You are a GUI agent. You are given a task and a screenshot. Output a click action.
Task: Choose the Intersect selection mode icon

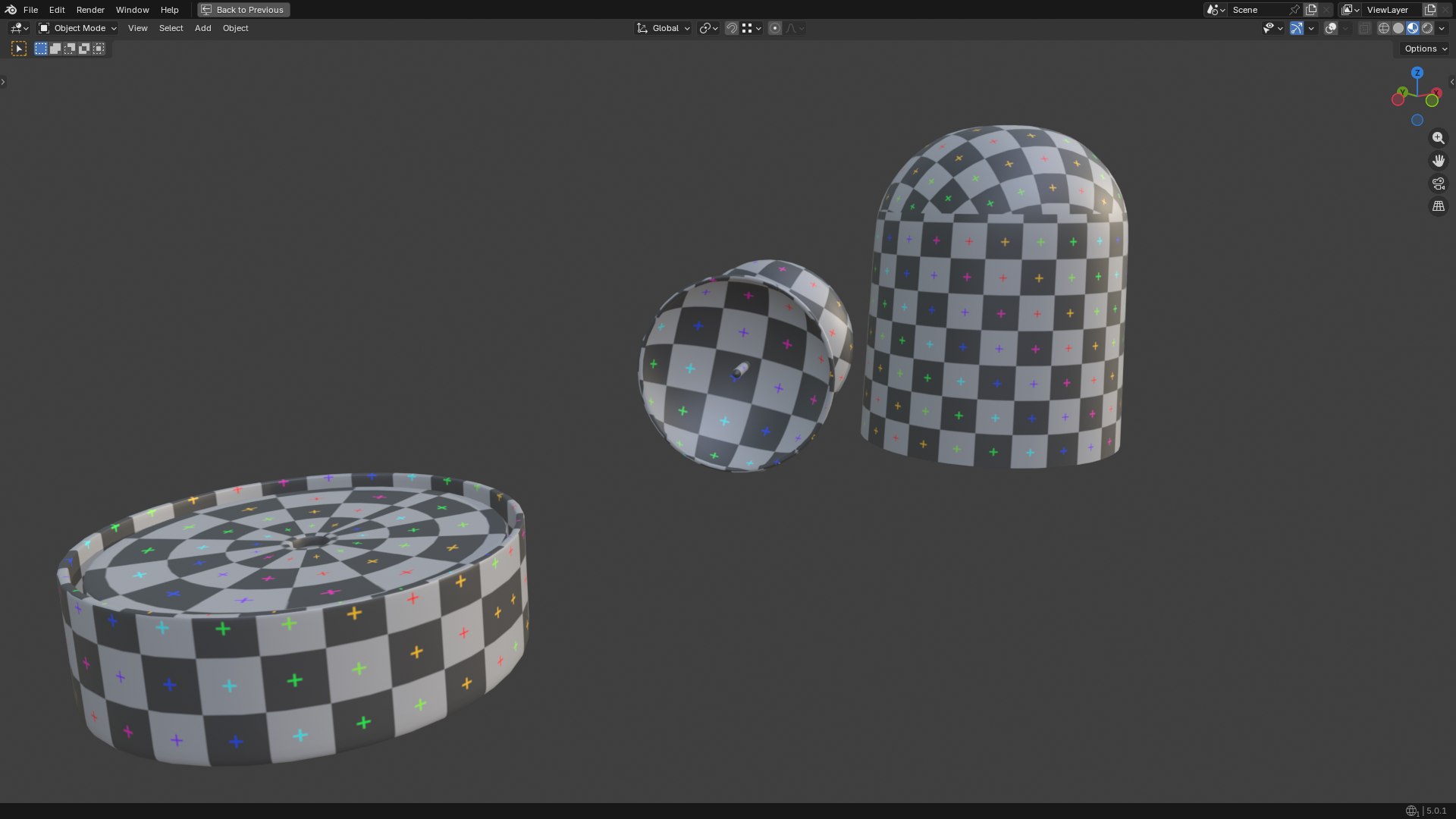[x=99, y=49]
